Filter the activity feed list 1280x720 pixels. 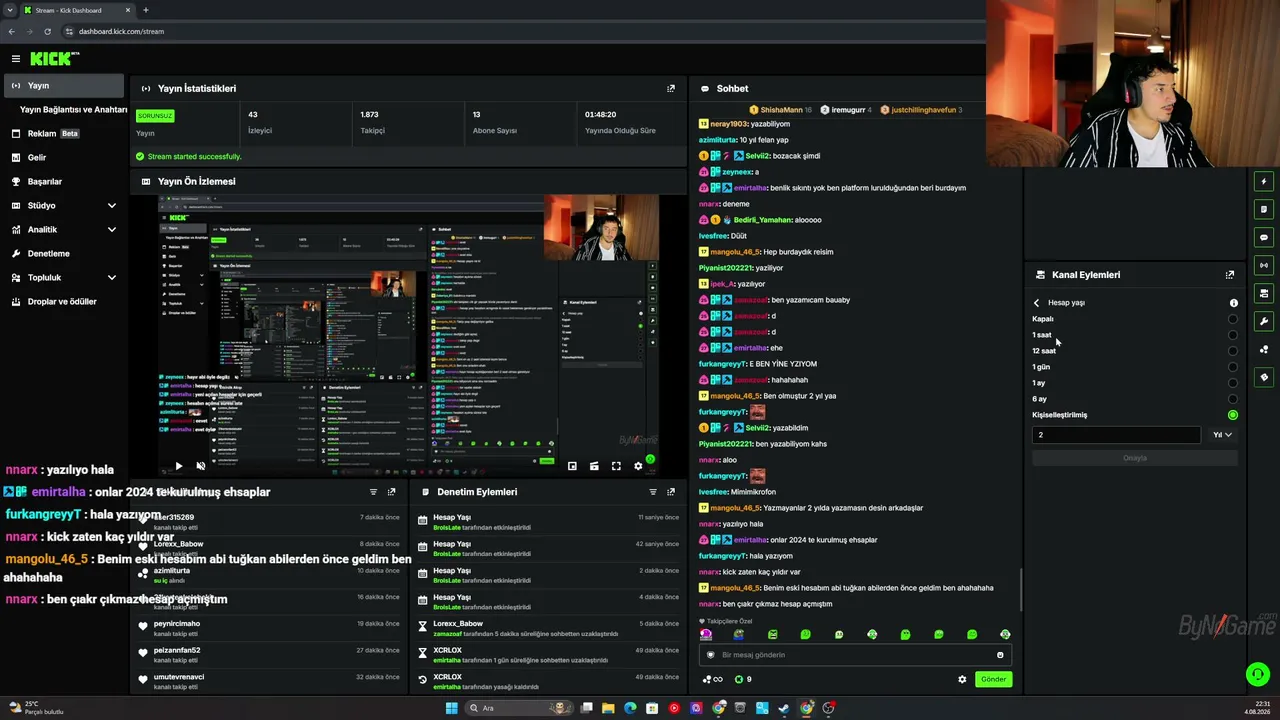click(373, 492)
